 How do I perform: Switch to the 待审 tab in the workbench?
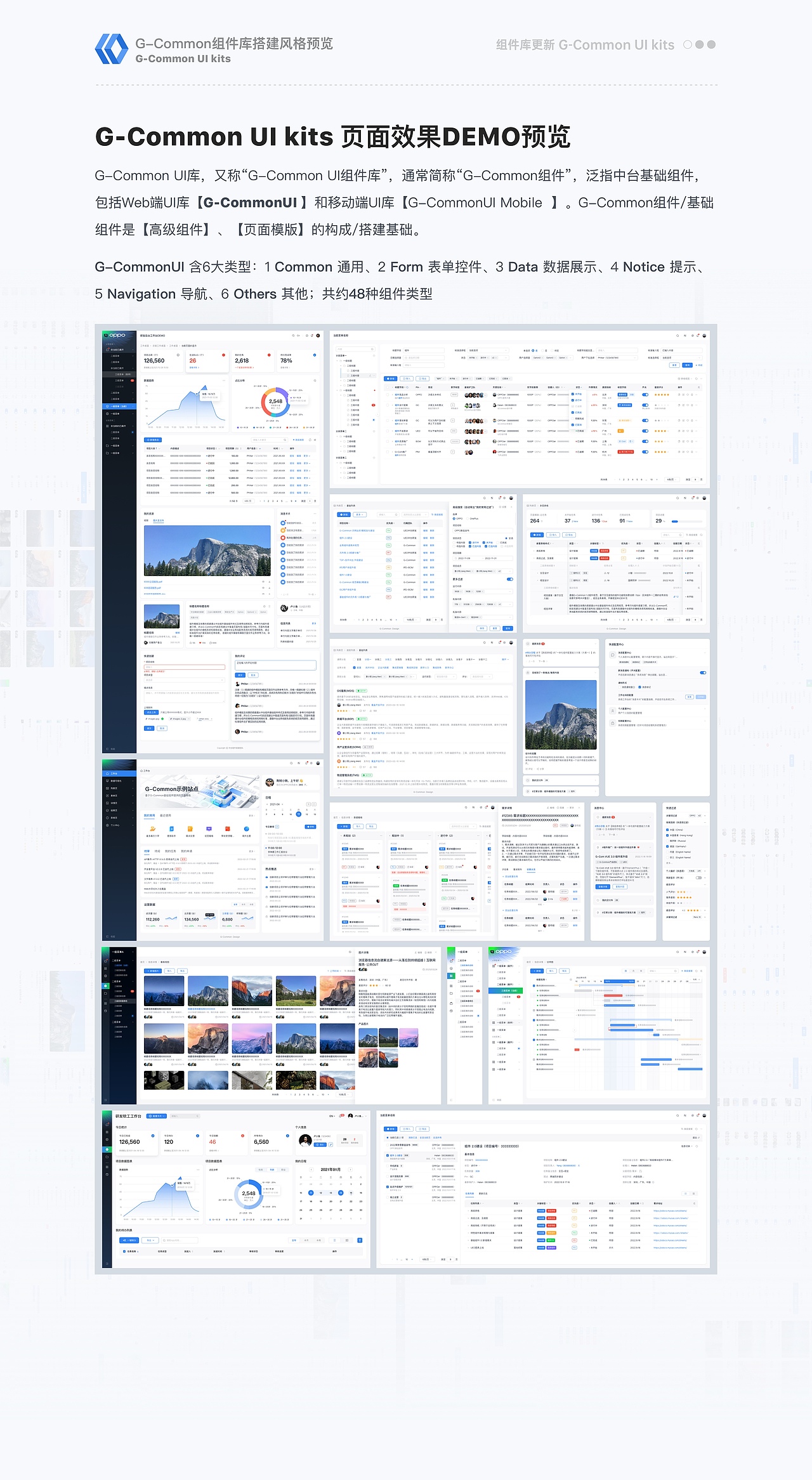click(147, 851)
